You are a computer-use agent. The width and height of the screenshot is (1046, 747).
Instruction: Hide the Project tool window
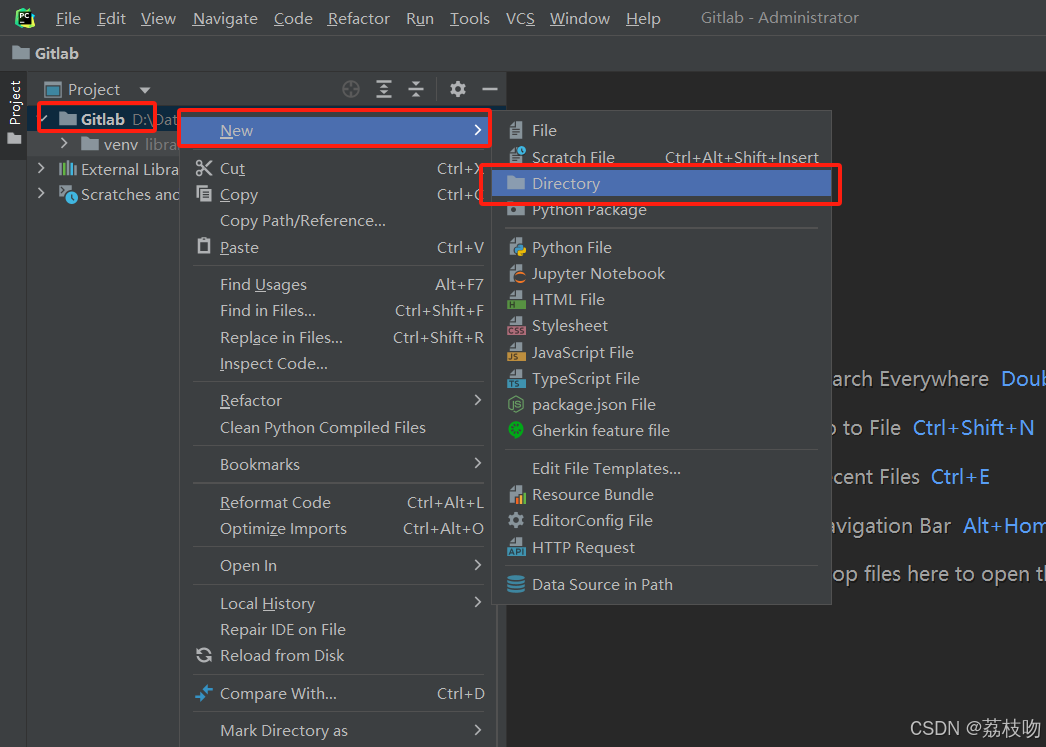pyautogui.click(x=490, y=89)
